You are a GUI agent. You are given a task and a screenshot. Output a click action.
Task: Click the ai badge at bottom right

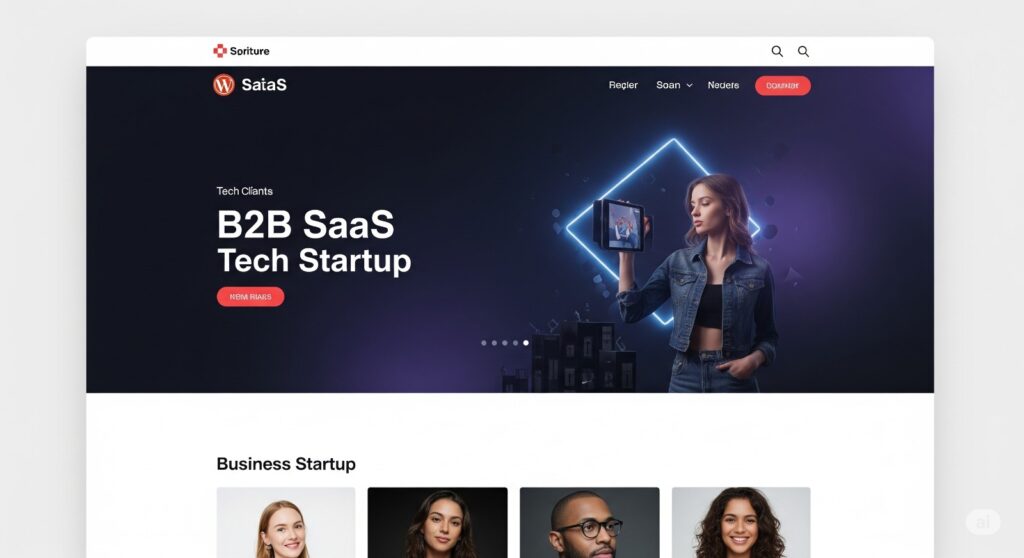(x=983, y=521)
